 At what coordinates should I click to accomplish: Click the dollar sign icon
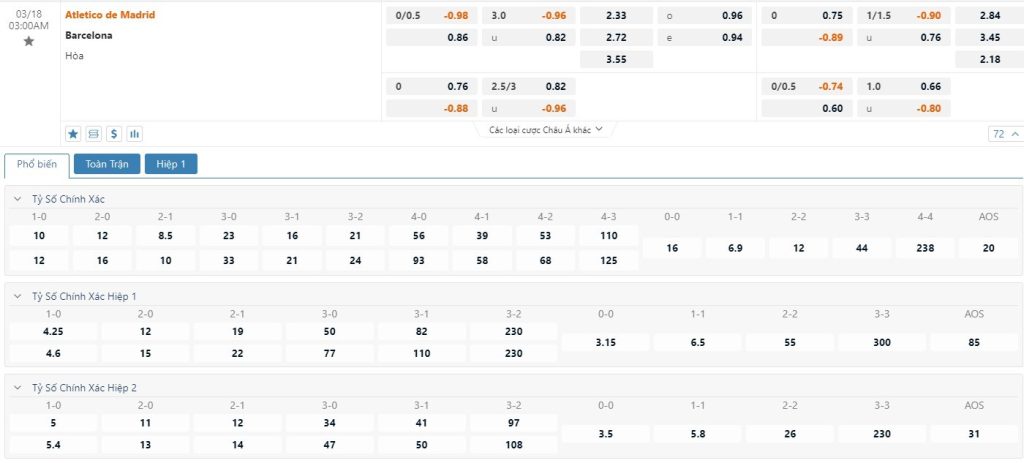pyautogui.click(x=114, y=133)
